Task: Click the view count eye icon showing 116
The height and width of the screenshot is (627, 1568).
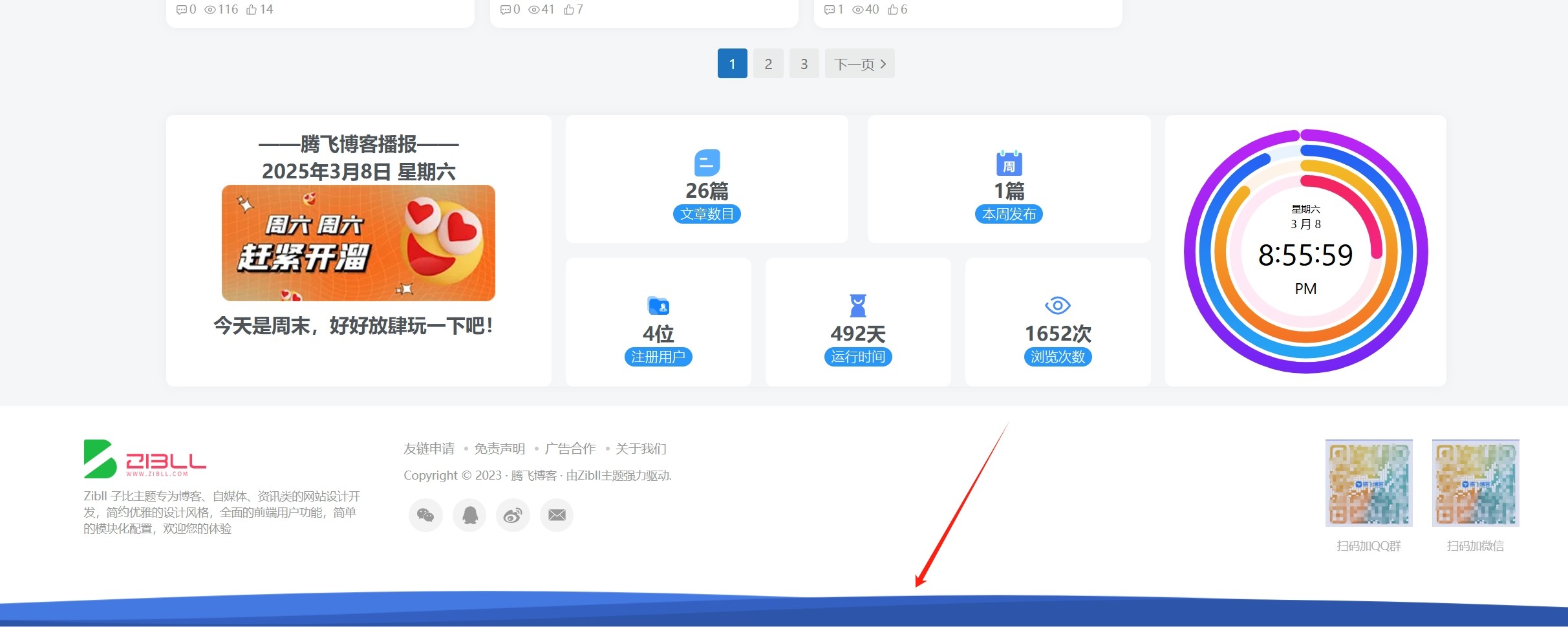Action: tap(209, 9)
